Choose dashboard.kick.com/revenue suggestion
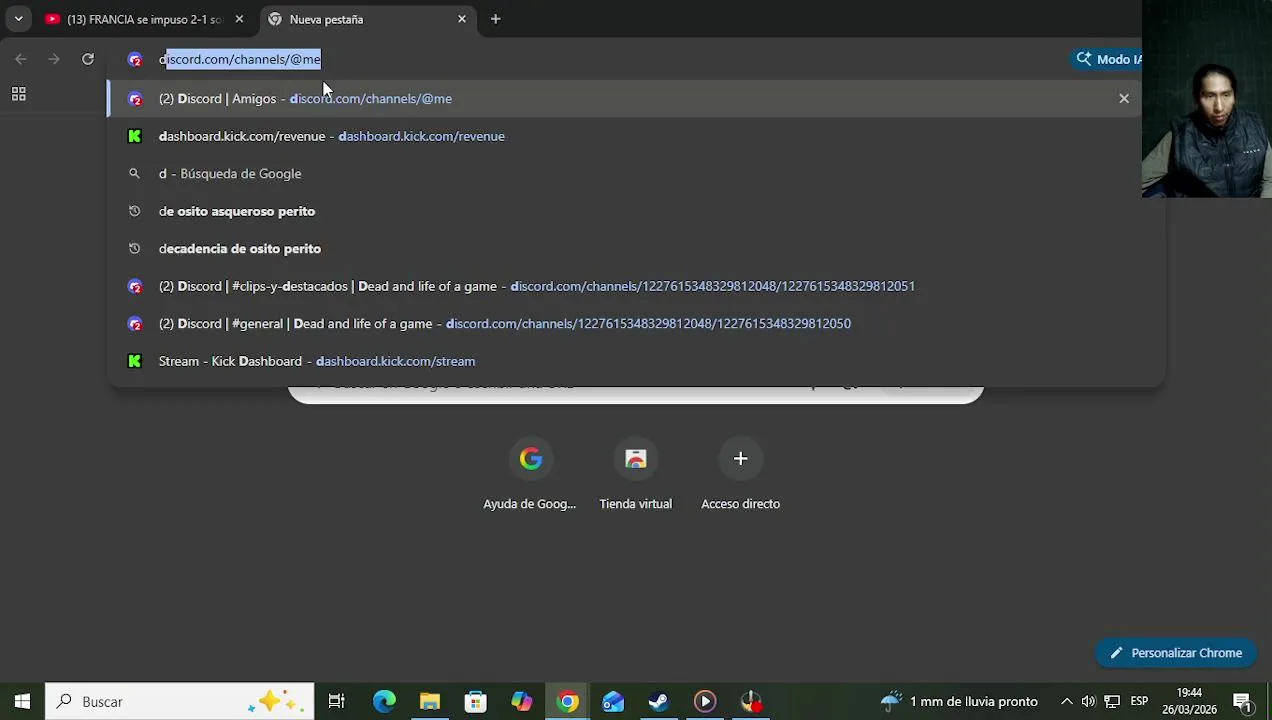This screenshot has height=720, width=1272. click(635, 136)
